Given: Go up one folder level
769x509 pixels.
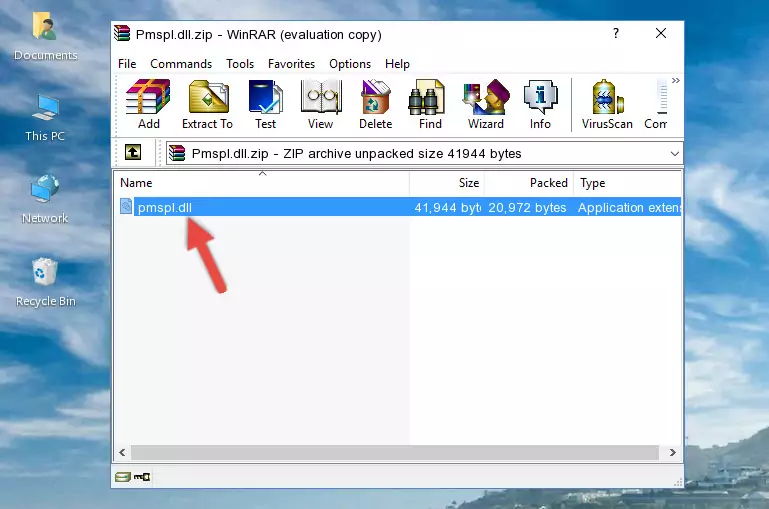Looking at the screenshot, I should (133, 153).
